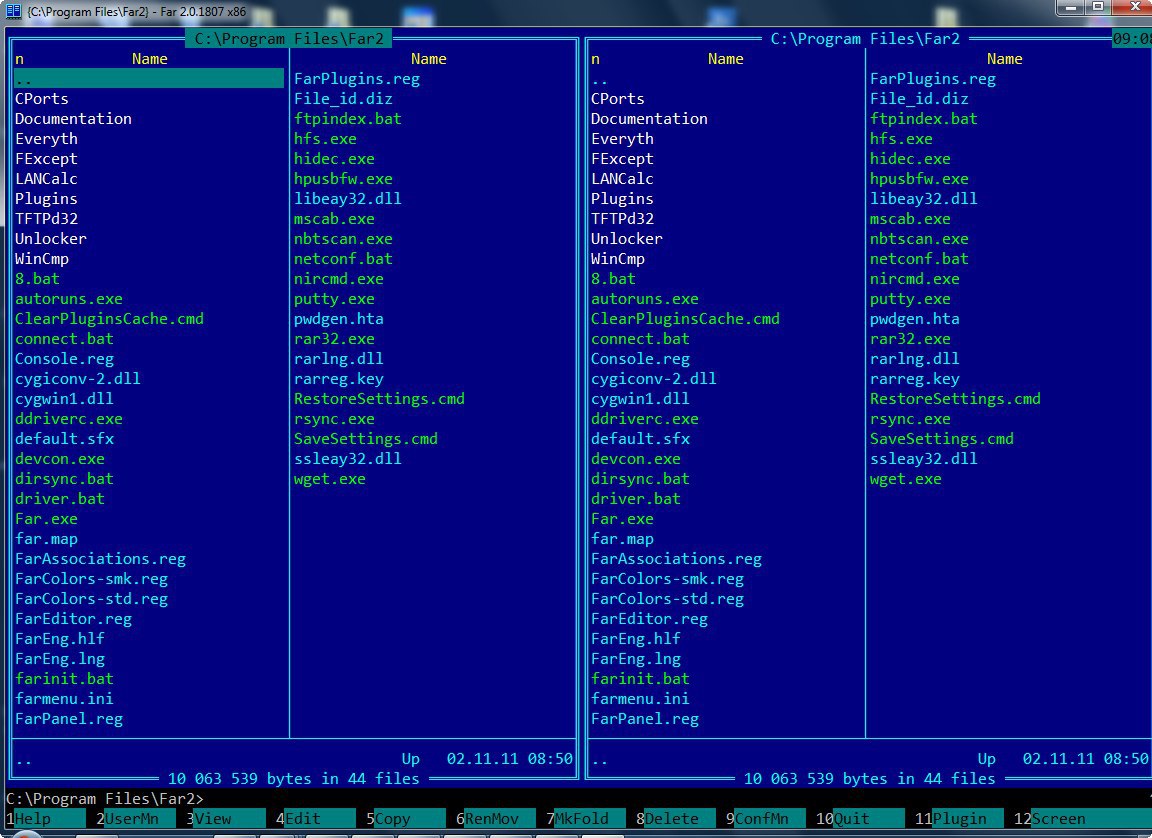Select WinCmp folder in left panel
The image size is (1152, 838).
(42, 259)
